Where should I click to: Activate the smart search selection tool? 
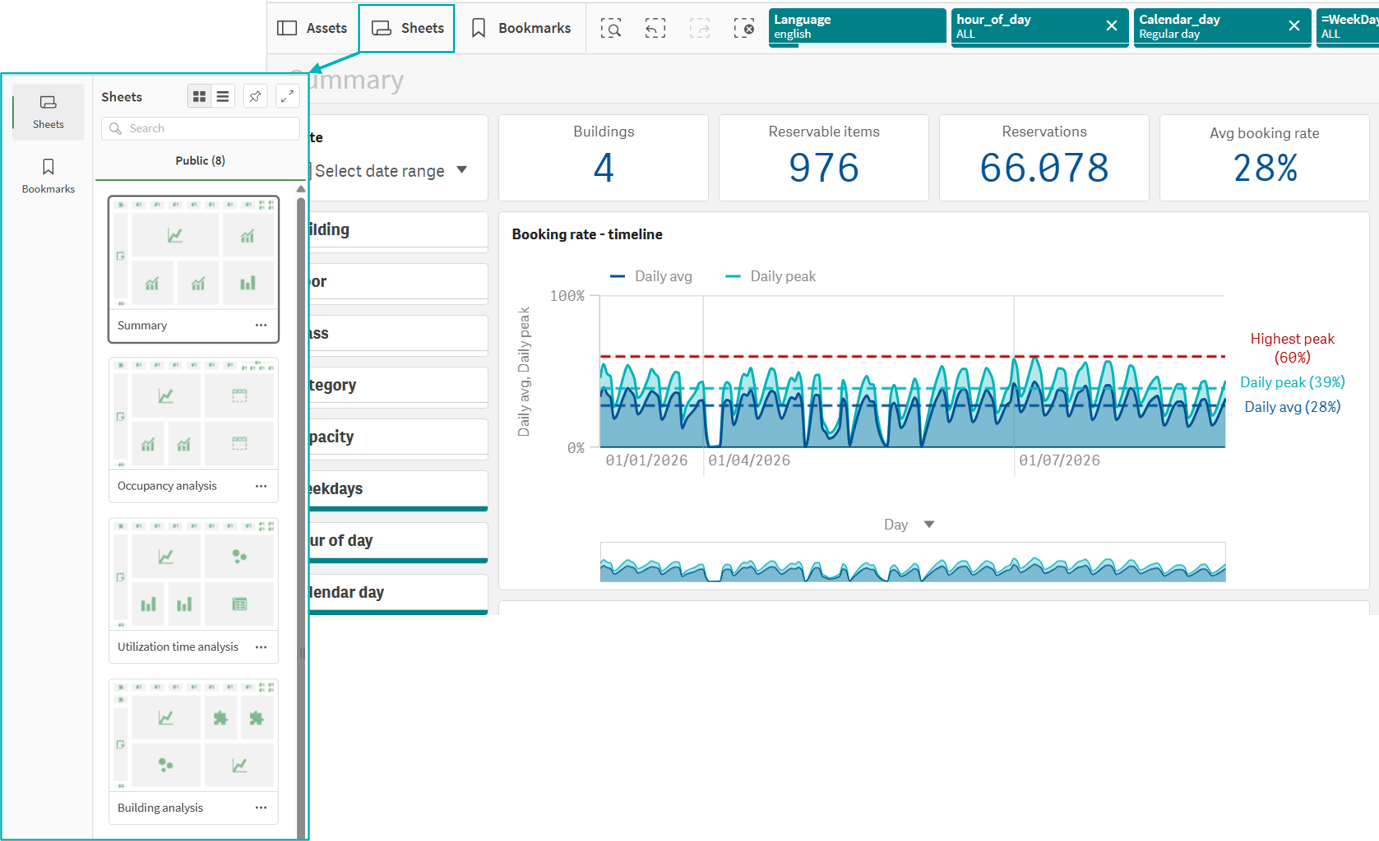[611, 28]
